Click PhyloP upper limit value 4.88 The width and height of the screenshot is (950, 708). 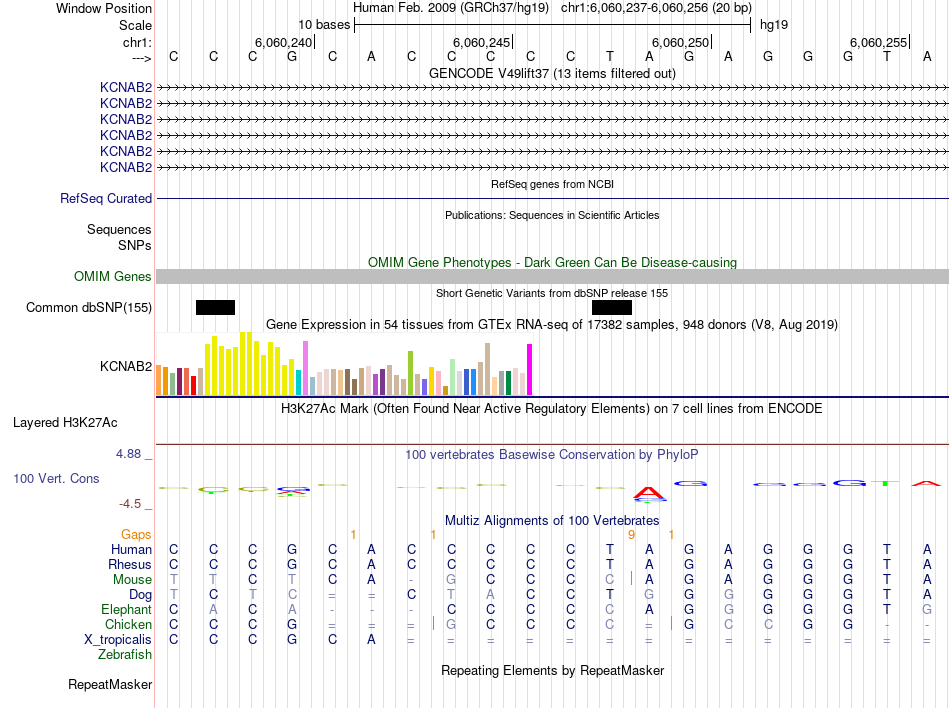[128, 454]
